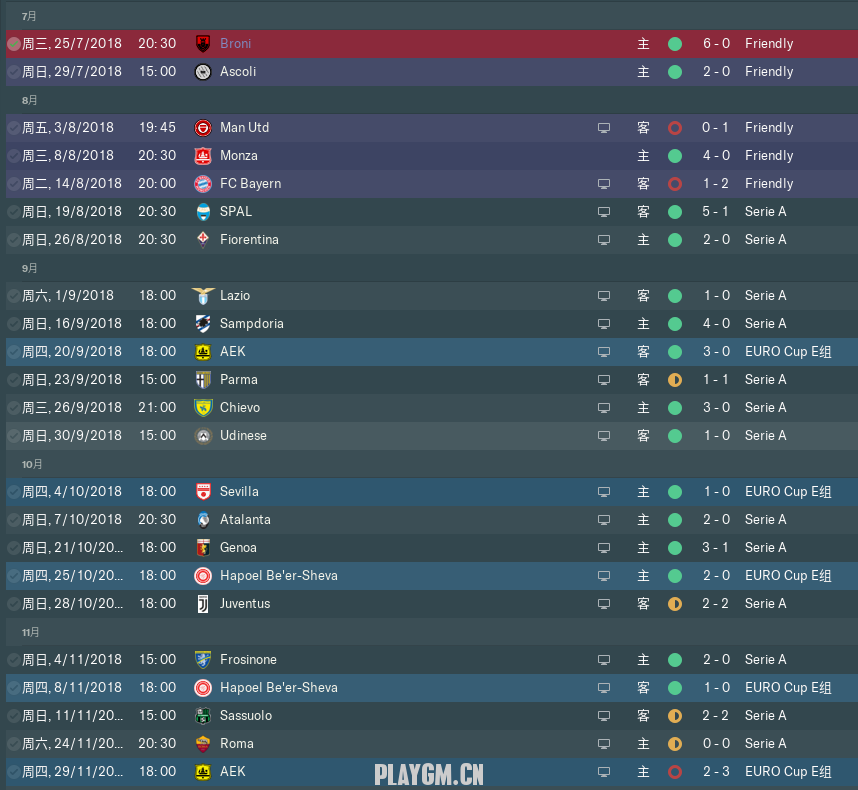Click the Man Utd club badge
This screenshot has height=790, width=858.
tap(203, 127)
